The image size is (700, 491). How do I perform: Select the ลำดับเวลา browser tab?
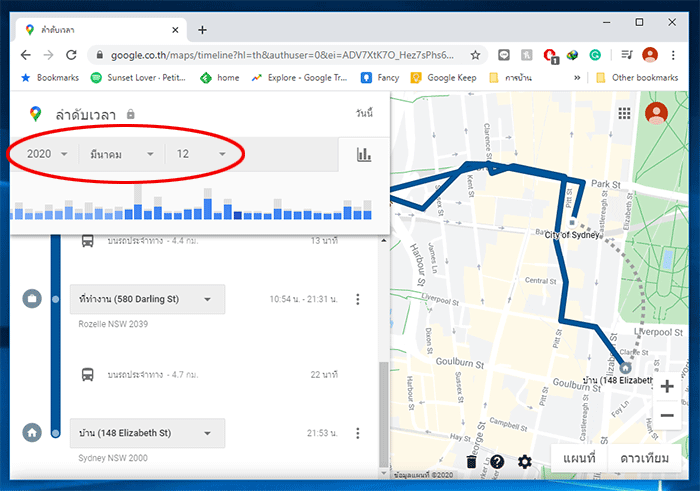tap(102, 30)
